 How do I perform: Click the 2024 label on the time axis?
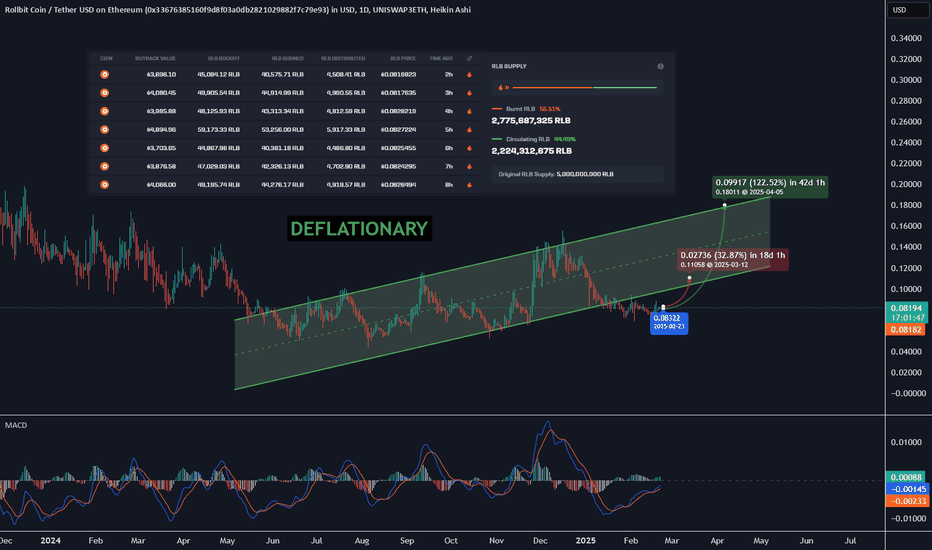pyautogui.click(x=51, y=540)
